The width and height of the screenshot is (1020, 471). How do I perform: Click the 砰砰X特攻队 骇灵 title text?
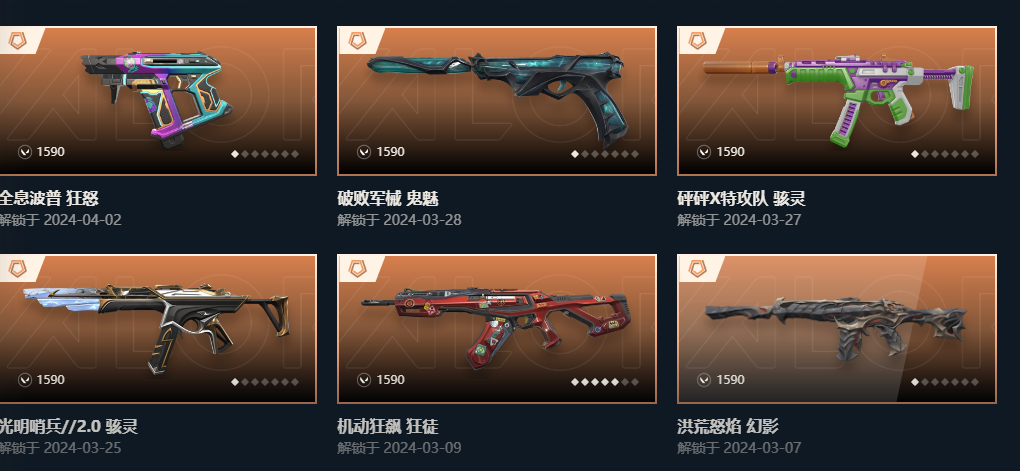[x=741, y=198]
